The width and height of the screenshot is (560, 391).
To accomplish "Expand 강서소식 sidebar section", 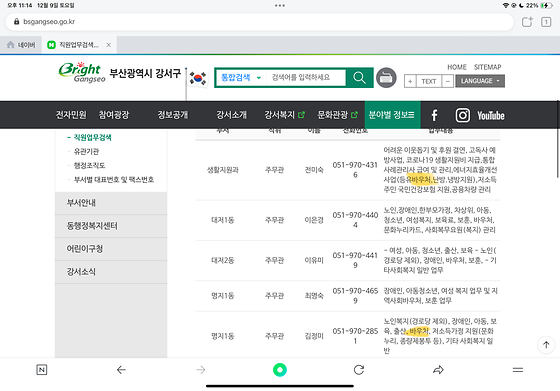I will pyautogui.click(x=111, y=272).
